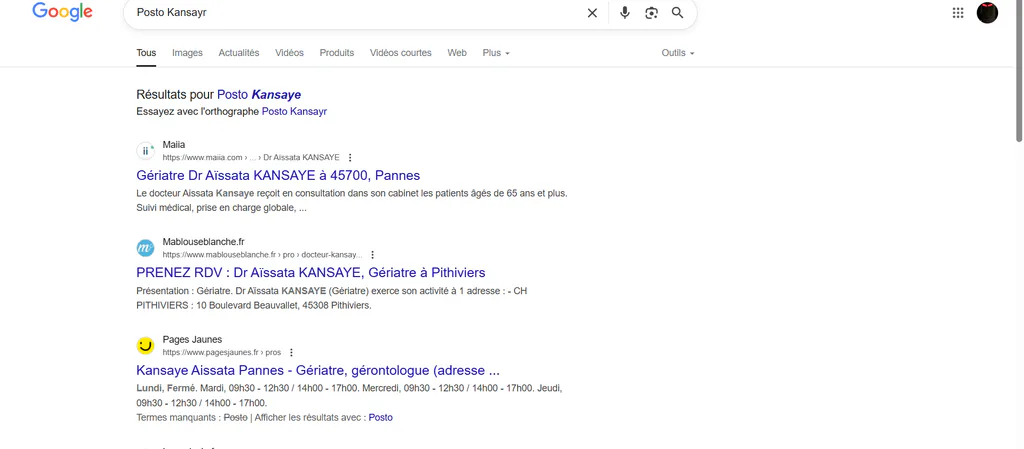Open Google Lens image search icon

coord(651,12)
